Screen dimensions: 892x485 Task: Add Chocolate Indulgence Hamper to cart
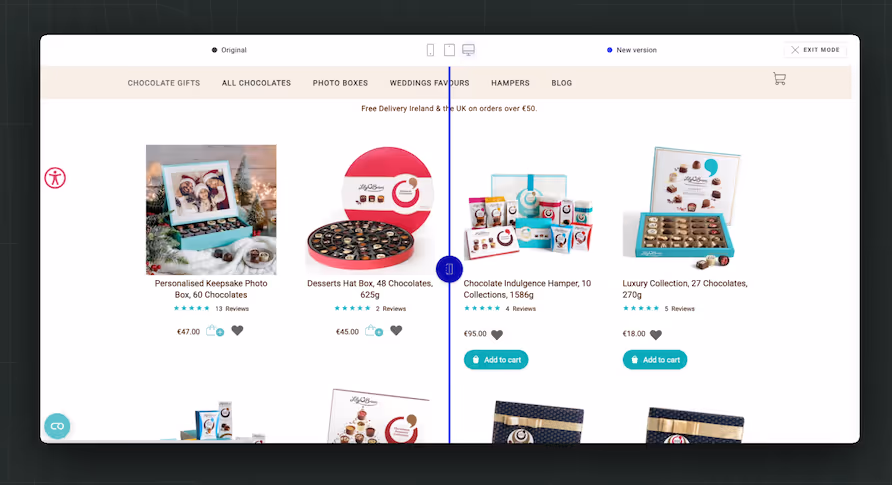(496, 359)
